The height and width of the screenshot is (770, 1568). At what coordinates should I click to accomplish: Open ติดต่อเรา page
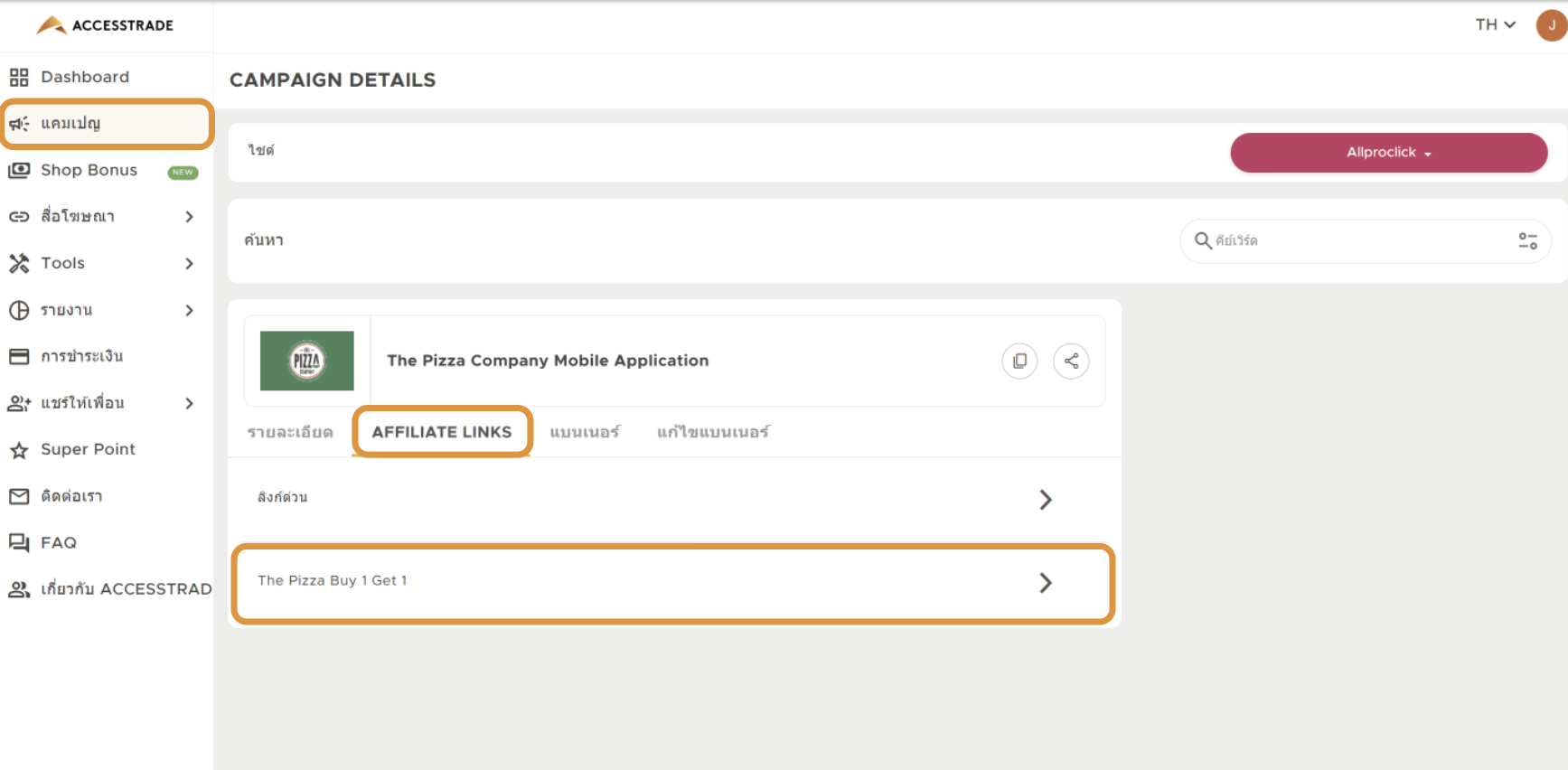click(71, 496)
